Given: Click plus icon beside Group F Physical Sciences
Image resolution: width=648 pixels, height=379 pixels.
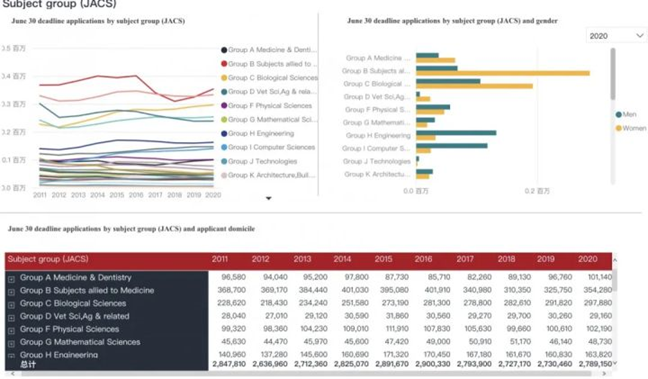Looking at the screenshot, I should 11,331.
